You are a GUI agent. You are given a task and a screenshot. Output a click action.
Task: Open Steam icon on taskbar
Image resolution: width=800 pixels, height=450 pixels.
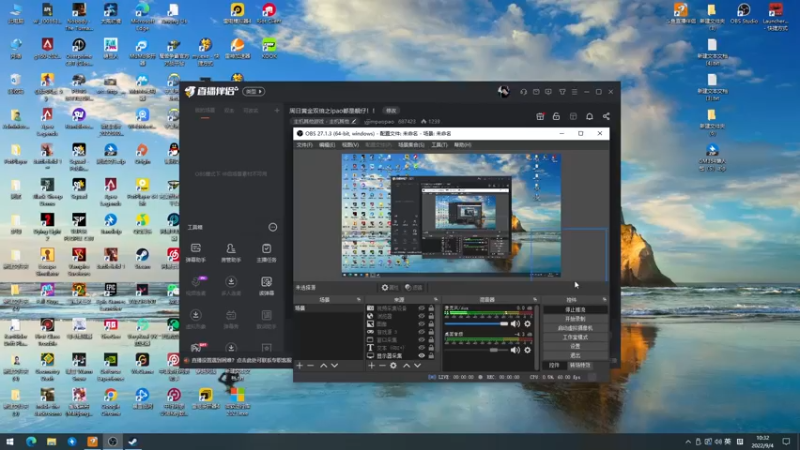pos(133,441)
